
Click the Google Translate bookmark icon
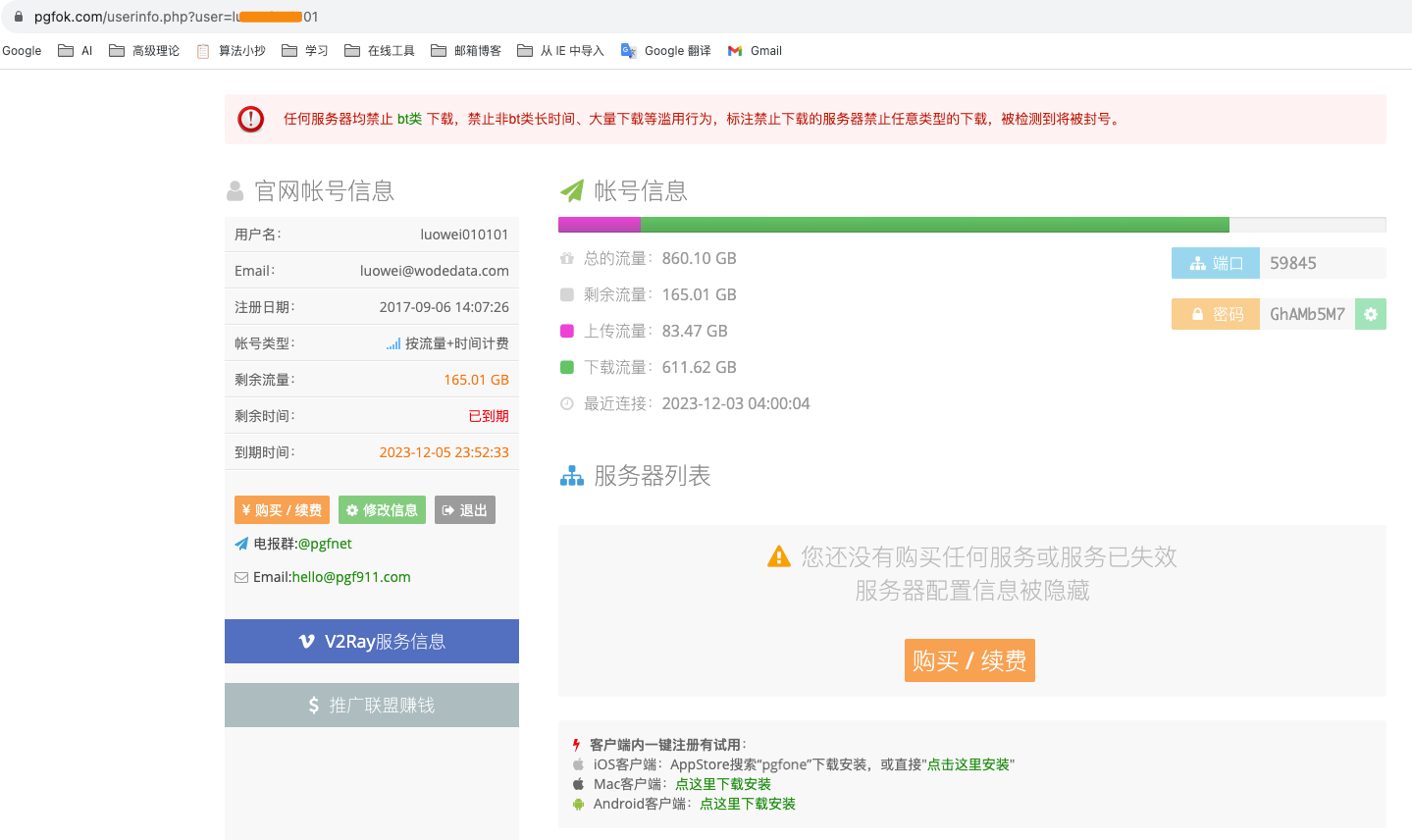coord(628,51)
